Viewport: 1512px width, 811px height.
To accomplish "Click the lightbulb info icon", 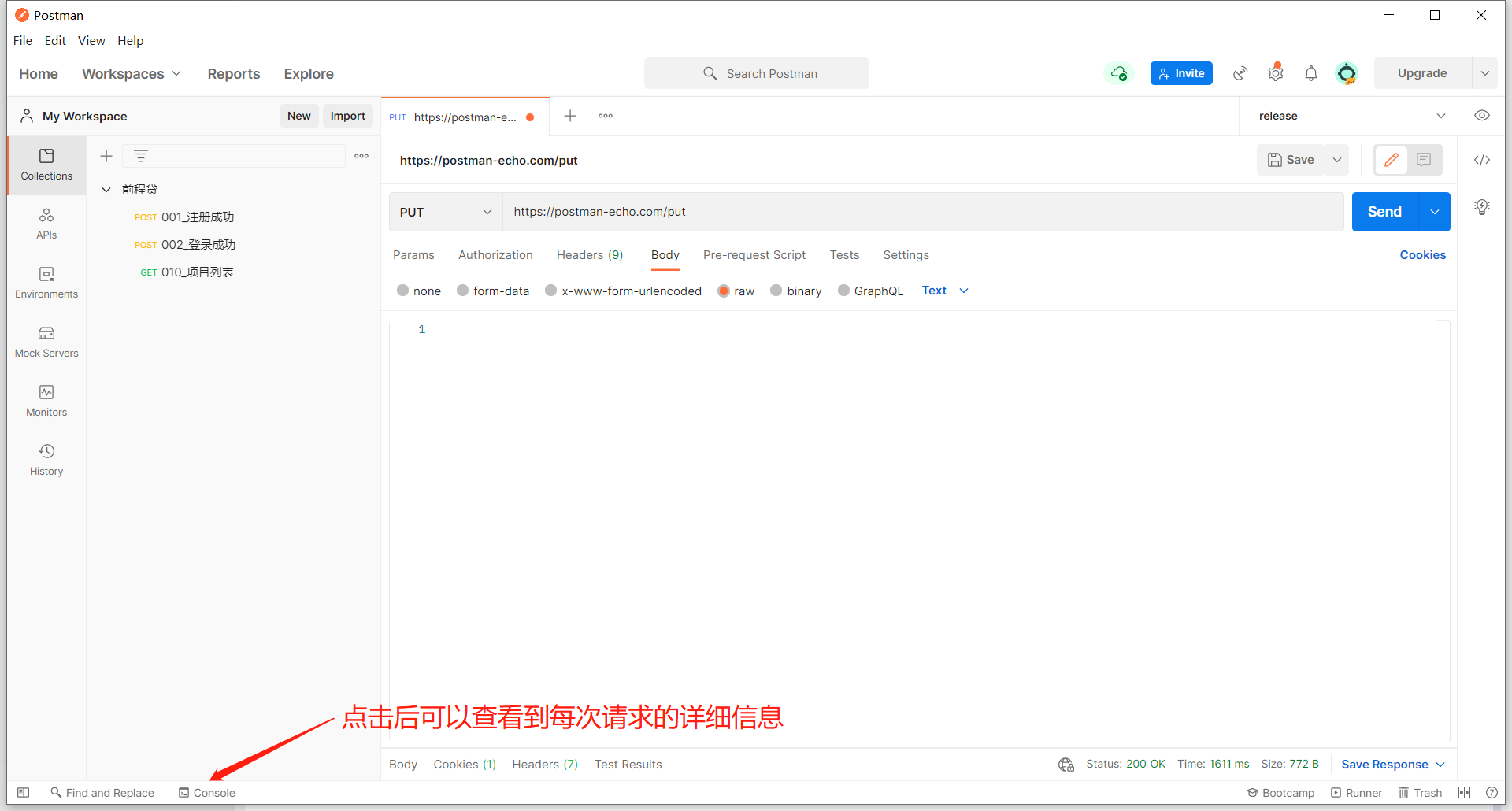I will [1482, 207].
